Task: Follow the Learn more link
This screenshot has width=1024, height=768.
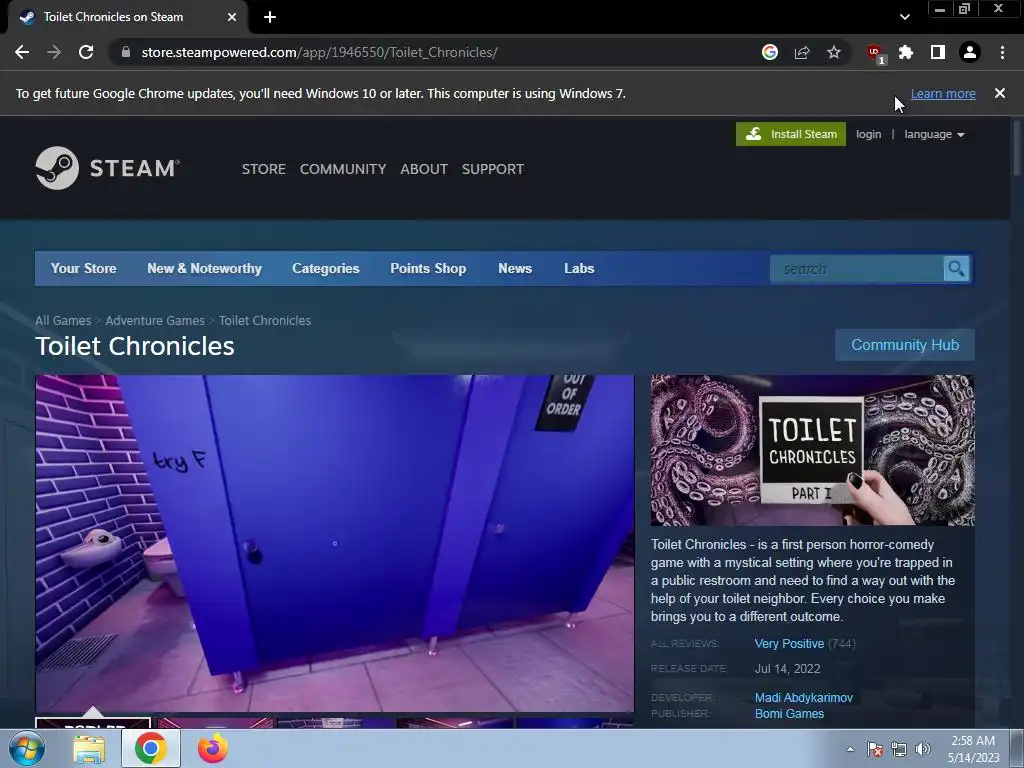Action: tap(943, 93)
